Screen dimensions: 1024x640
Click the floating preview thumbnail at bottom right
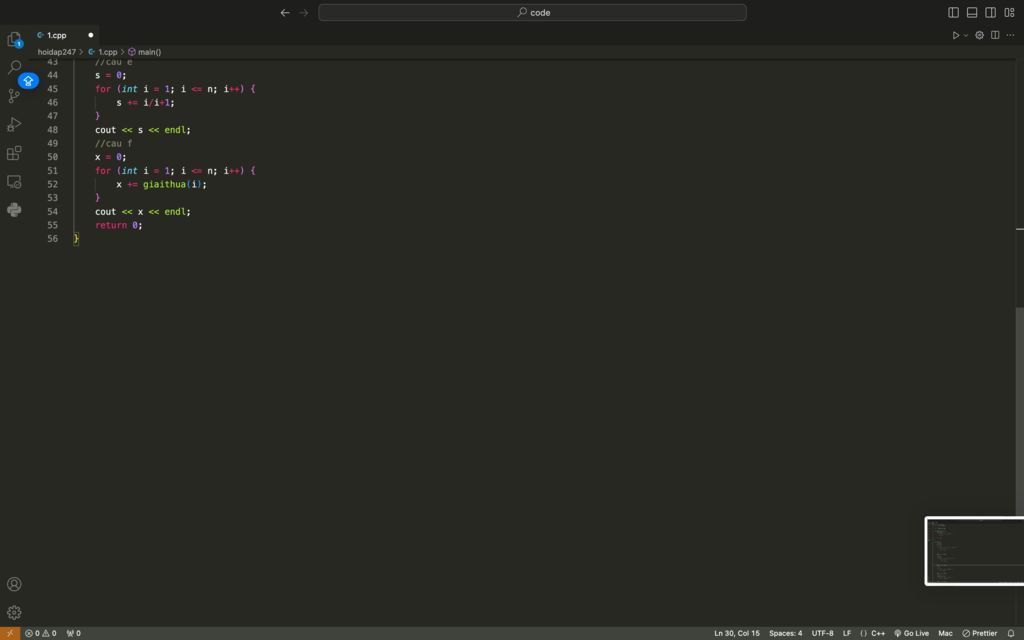(974, 551)
